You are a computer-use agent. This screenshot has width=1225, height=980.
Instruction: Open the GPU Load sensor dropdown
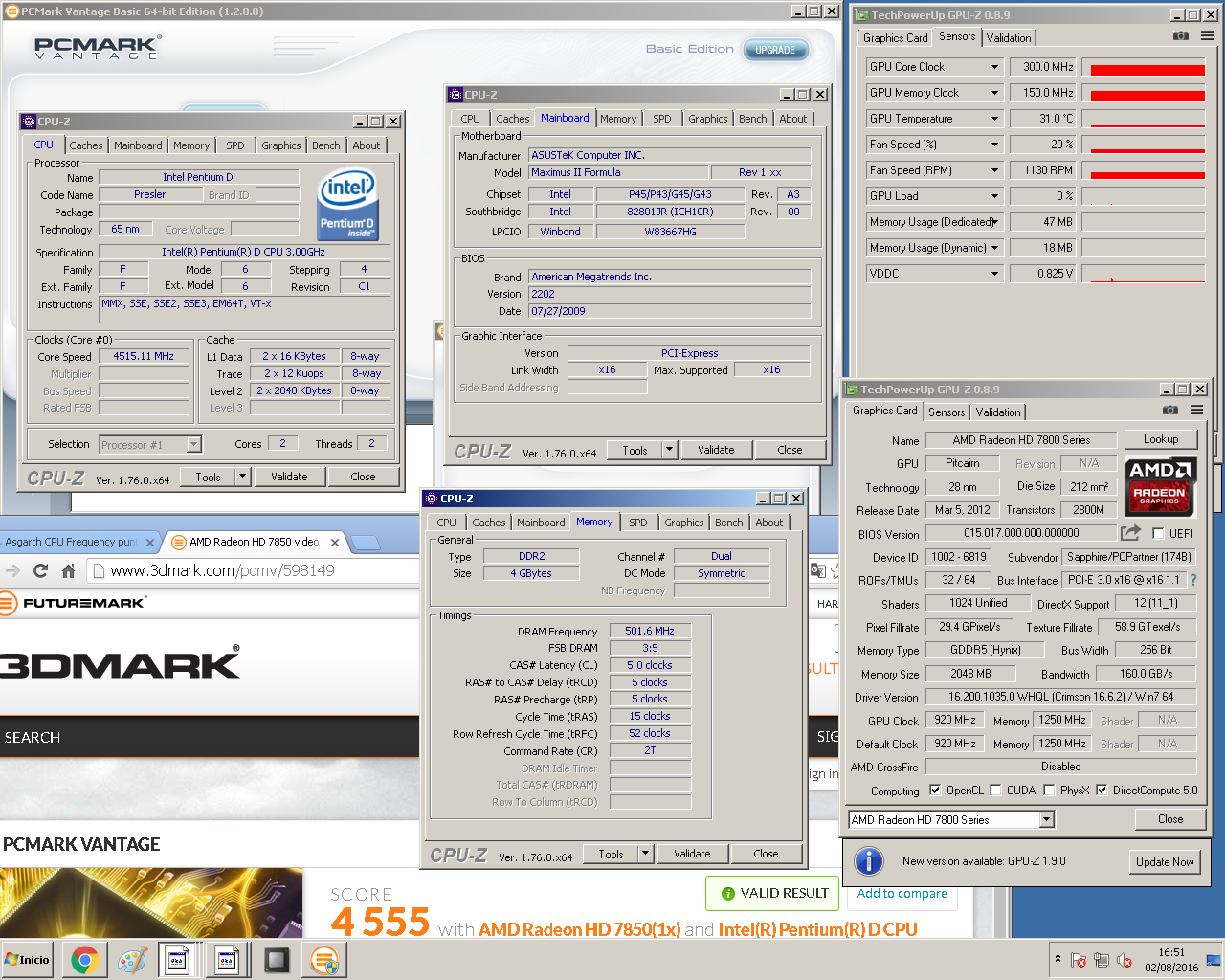tap(994, 196)
